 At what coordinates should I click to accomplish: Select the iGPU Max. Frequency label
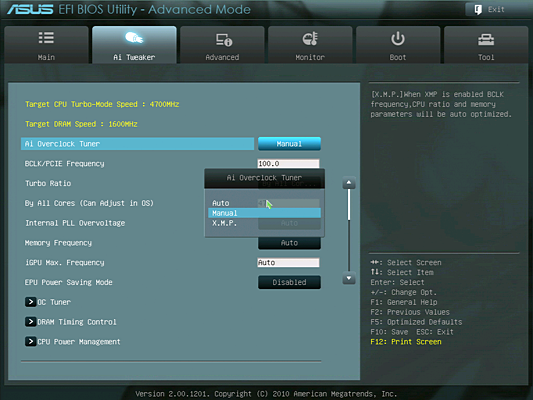(x=65, y=262)
